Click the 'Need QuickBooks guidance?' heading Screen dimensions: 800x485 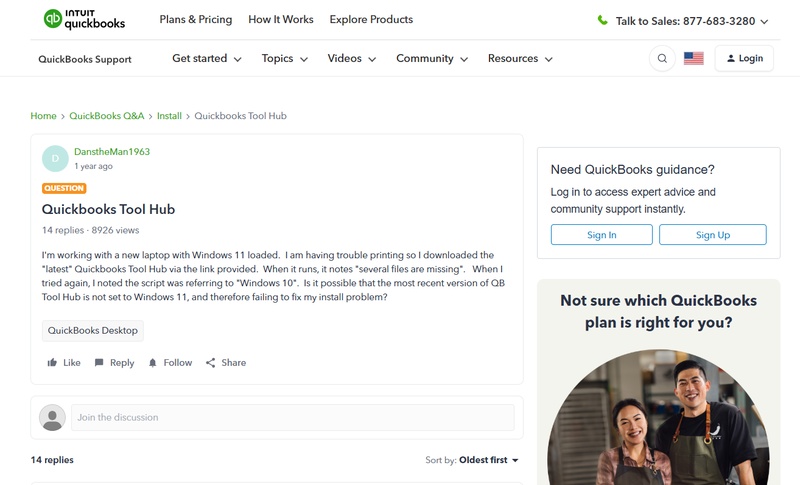click(633, 169)
